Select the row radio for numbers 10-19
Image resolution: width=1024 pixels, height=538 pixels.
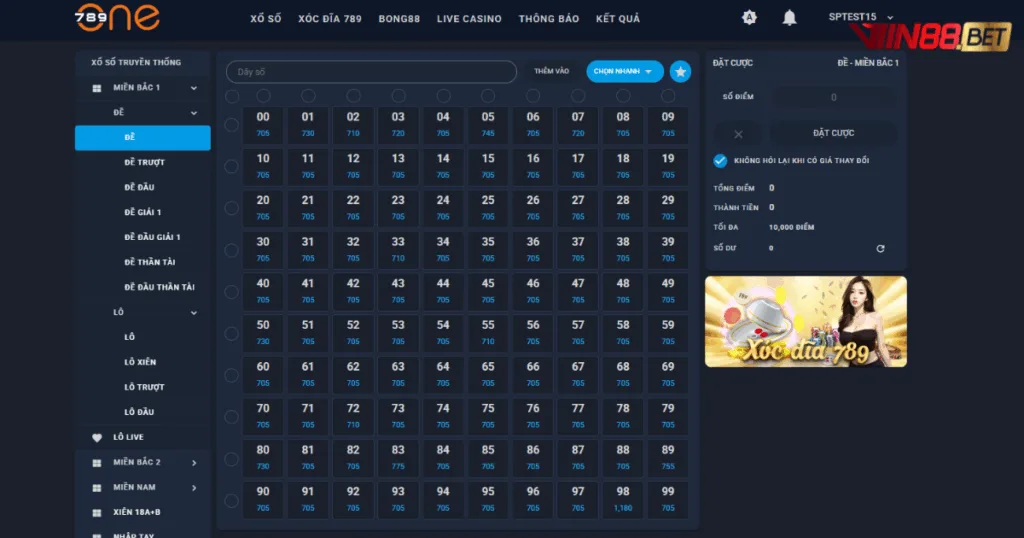231,166
